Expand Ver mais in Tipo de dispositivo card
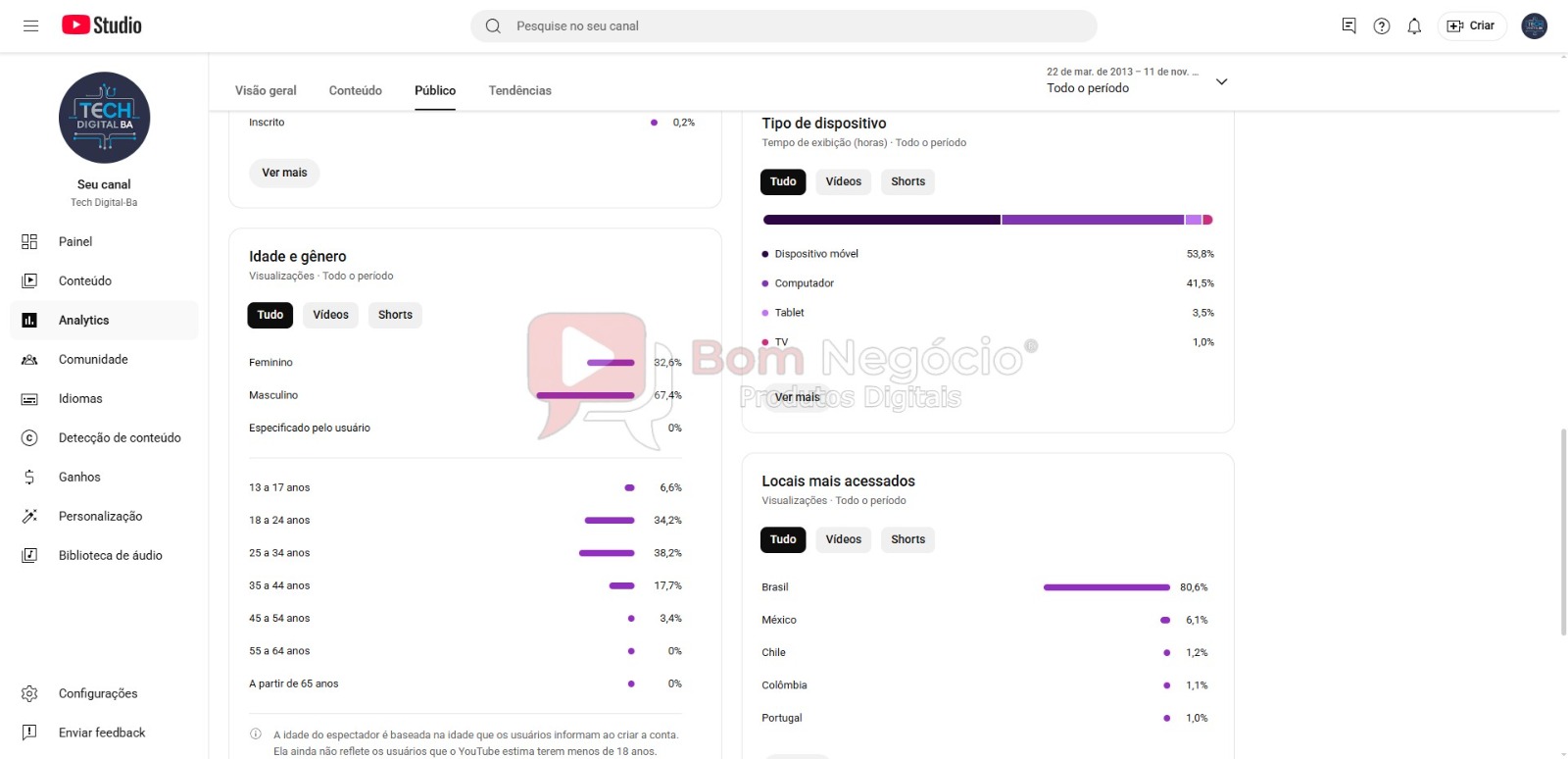The height and width of the screenshot is (759, 1568). (x=797, y=397)
